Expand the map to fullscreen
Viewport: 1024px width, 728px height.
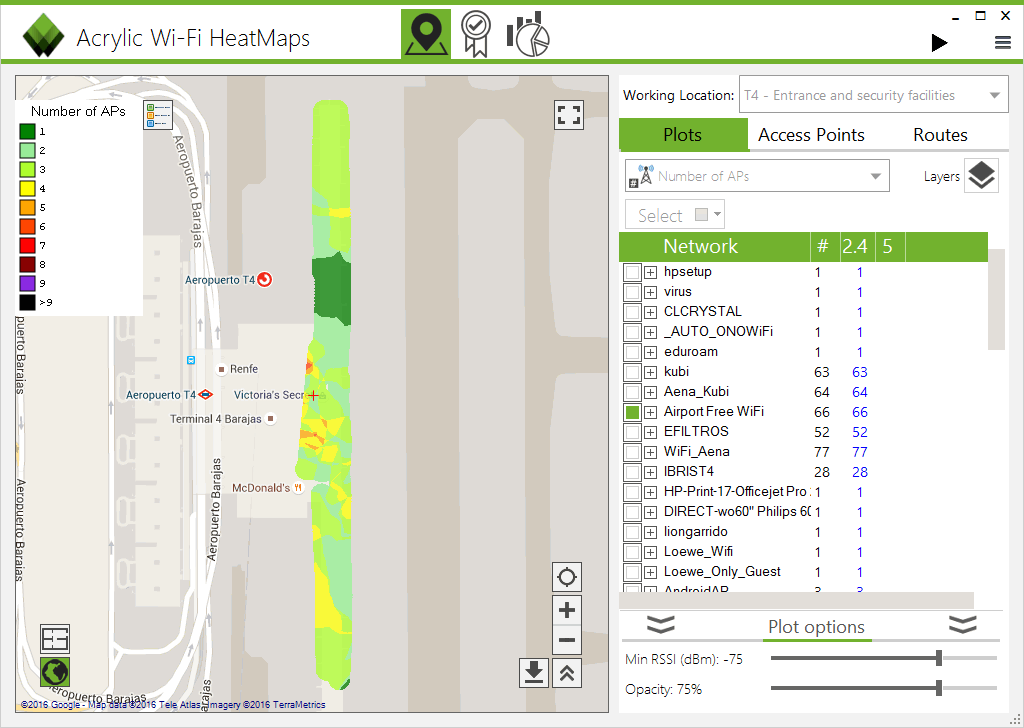coord(568,115)
